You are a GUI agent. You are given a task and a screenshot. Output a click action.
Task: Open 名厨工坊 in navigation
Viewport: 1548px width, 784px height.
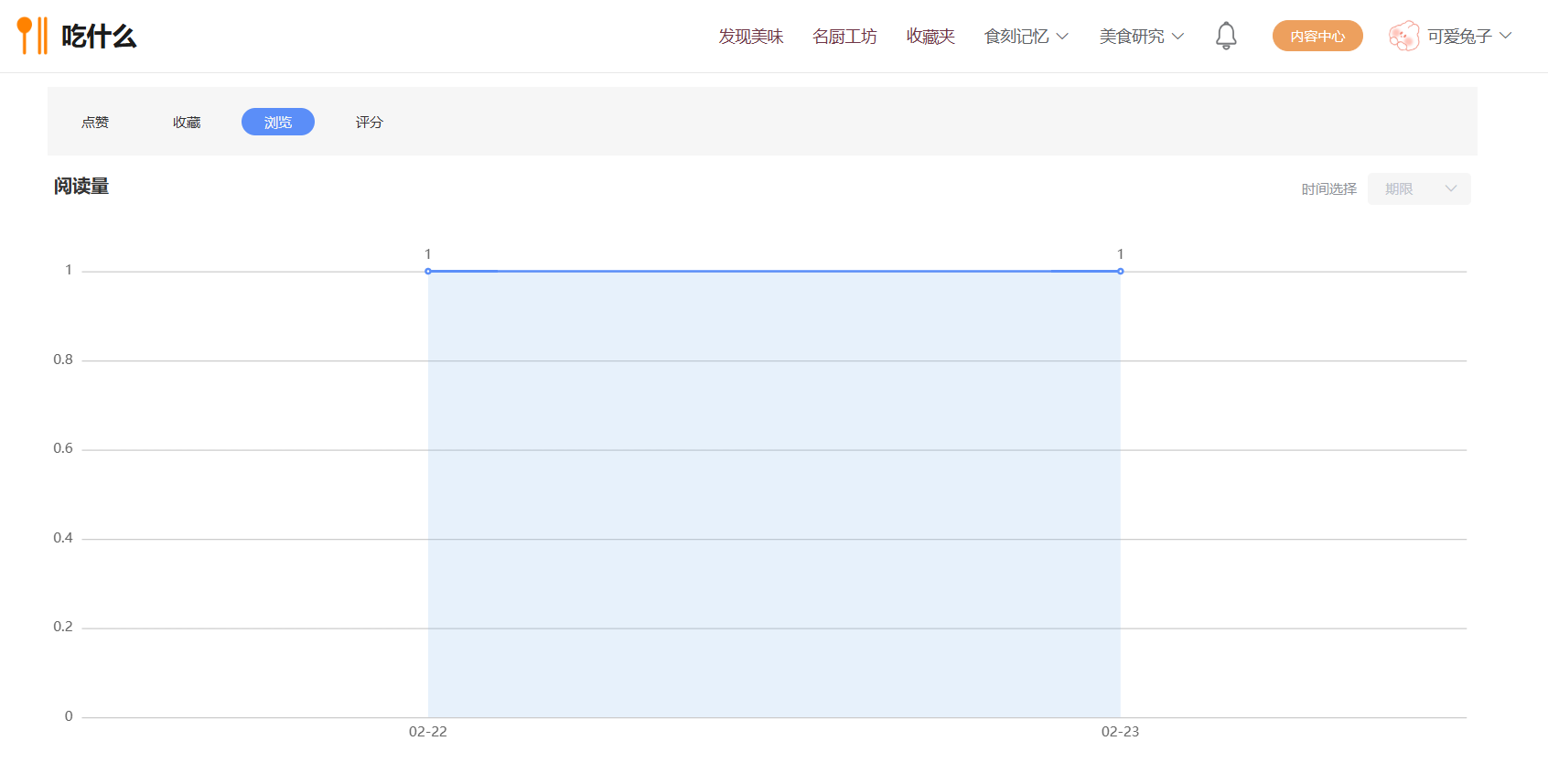tap(844, 37)
